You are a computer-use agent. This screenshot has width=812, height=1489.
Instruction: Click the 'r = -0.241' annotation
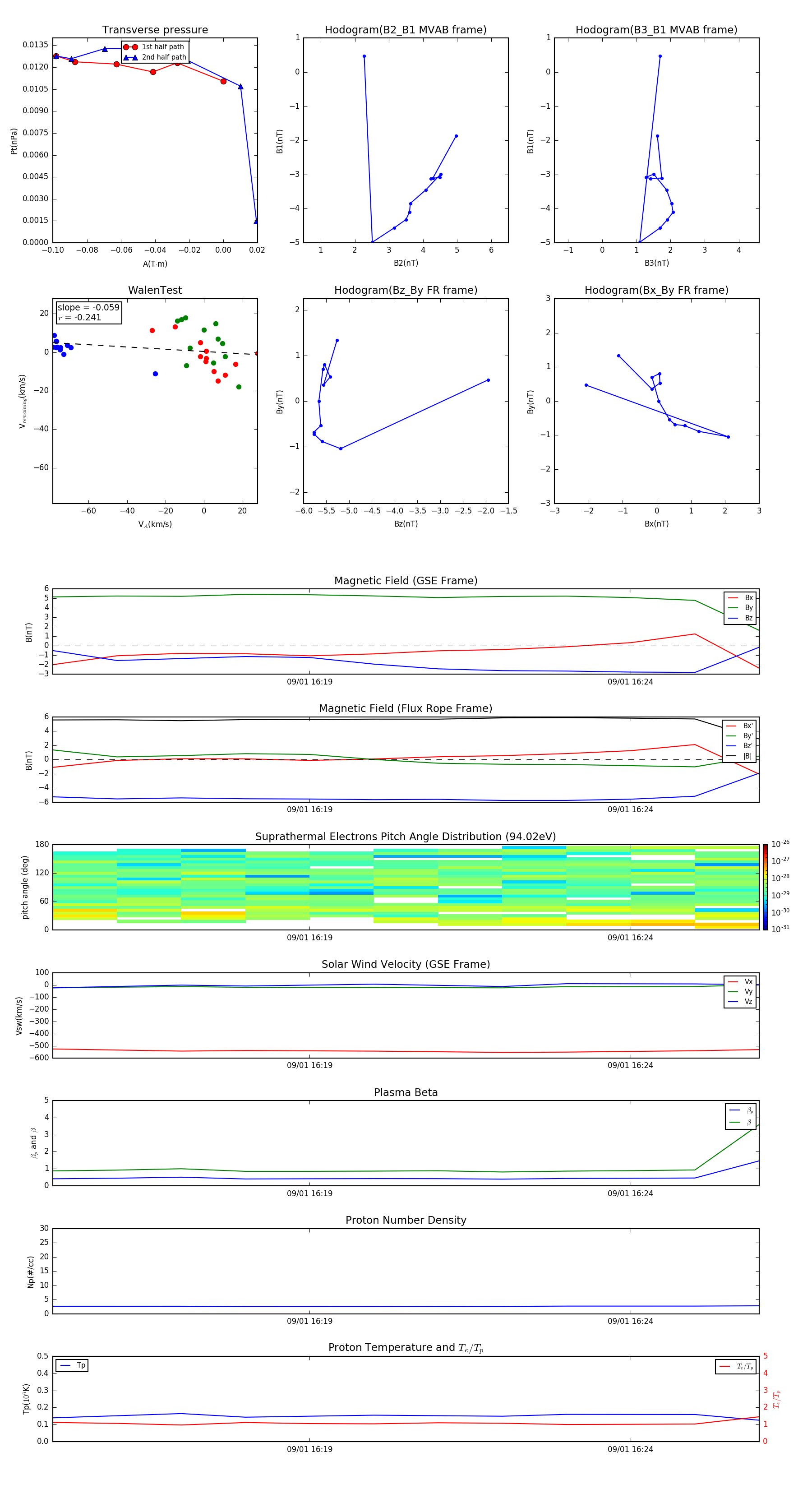pos(80,317)
